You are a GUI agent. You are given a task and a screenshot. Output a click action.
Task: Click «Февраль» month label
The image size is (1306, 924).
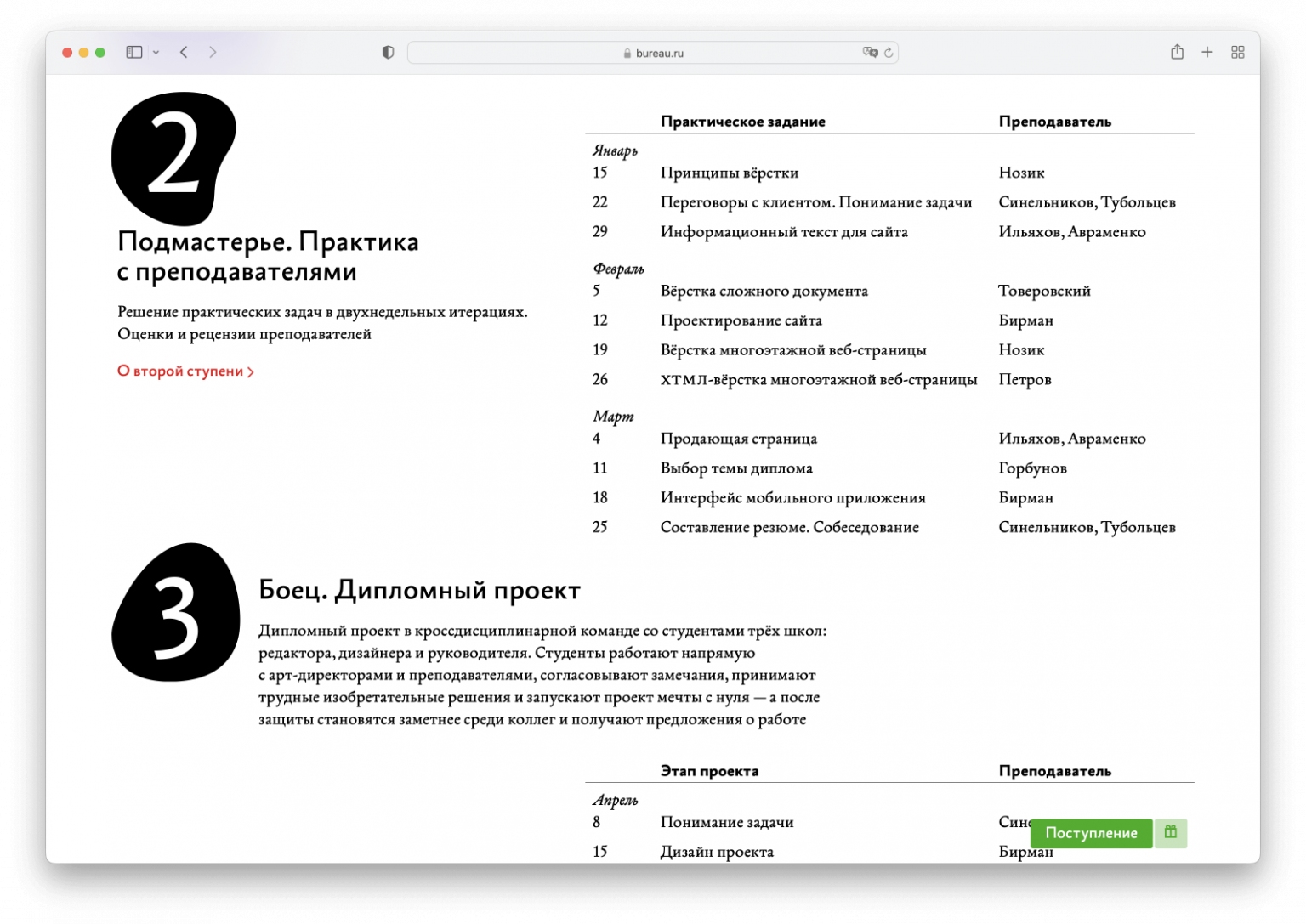[618, 269]
